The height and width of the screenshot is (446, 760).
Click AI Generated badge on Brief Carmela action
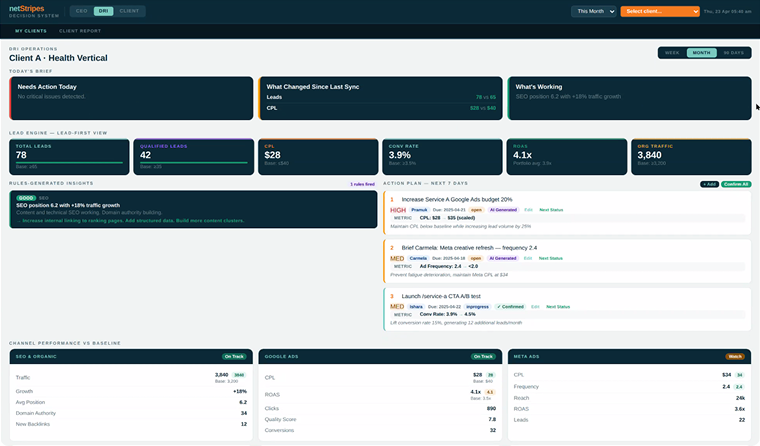503,258
